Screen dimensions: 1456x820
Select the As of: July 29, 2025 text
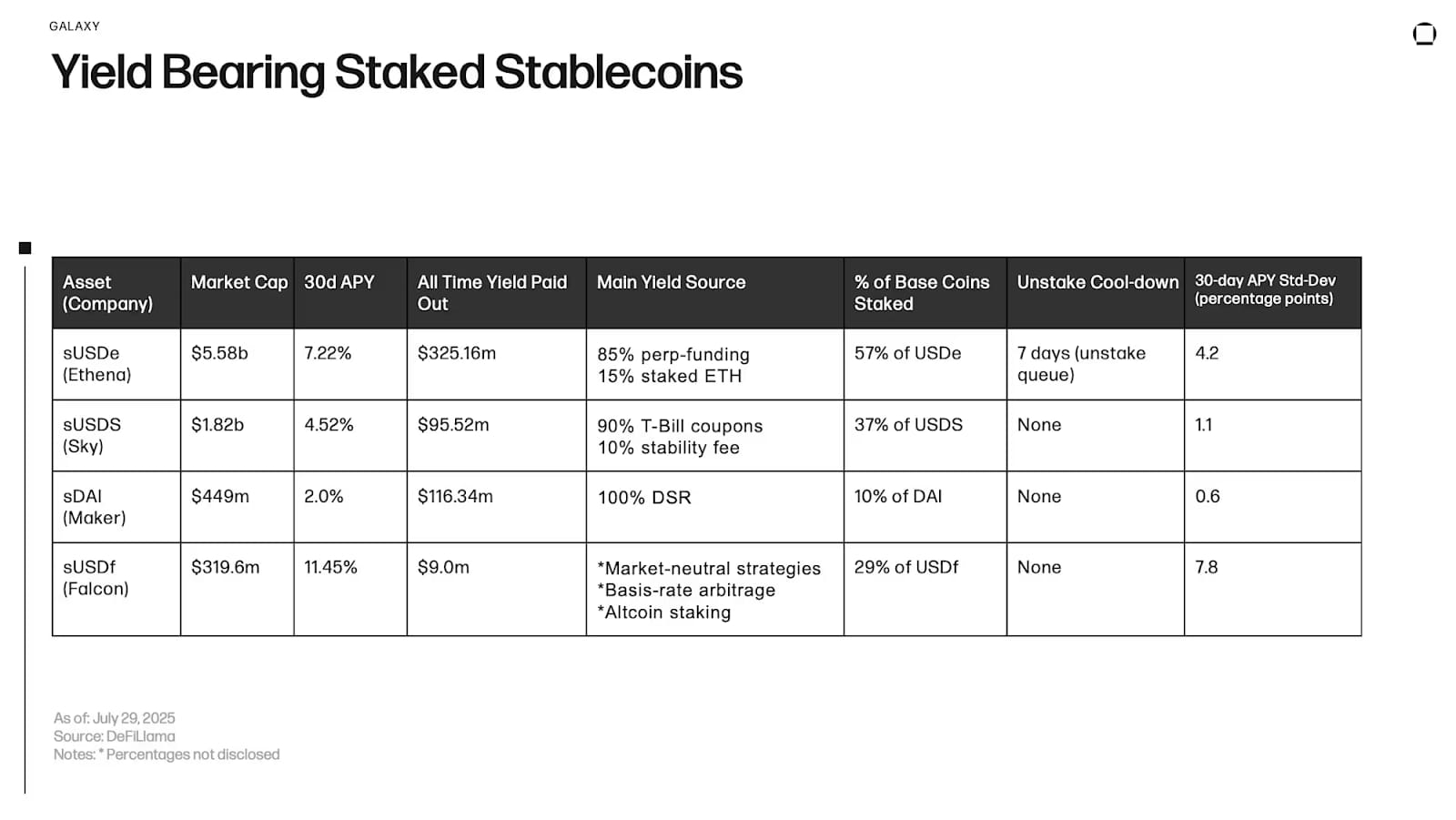(x=115, y=718)
